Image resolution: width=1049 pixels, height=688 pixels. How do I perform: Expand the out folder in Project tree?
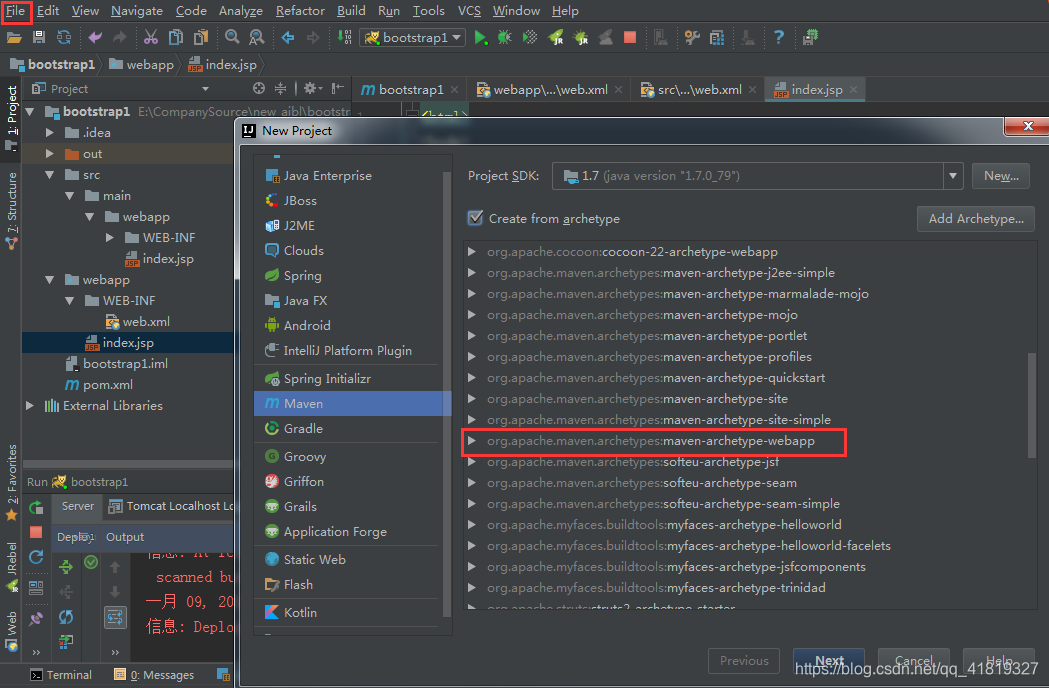tap(50, 153)
